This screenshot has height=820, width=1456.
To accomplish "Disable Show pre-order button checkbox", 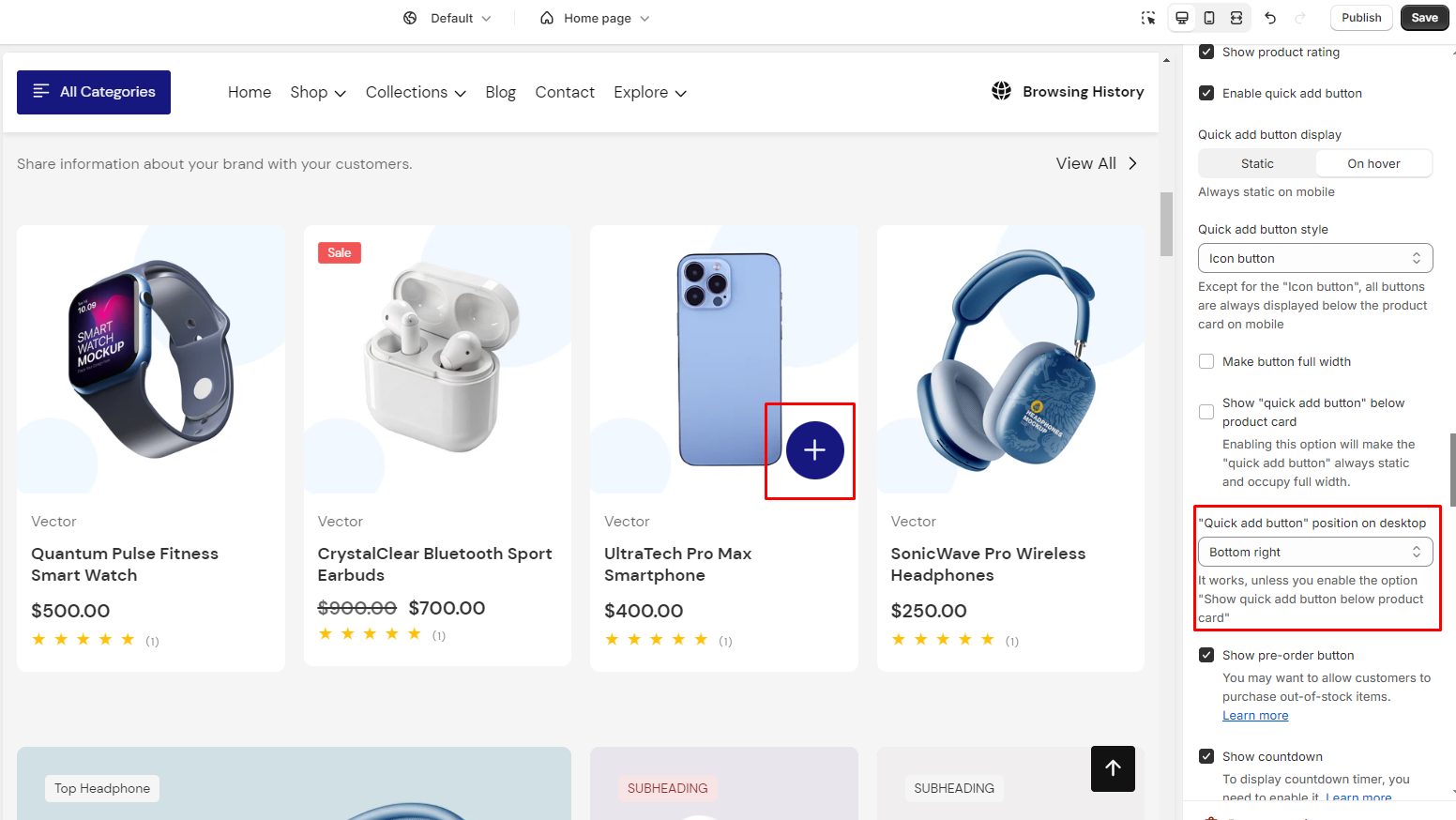I will (x=1206, y=655).
